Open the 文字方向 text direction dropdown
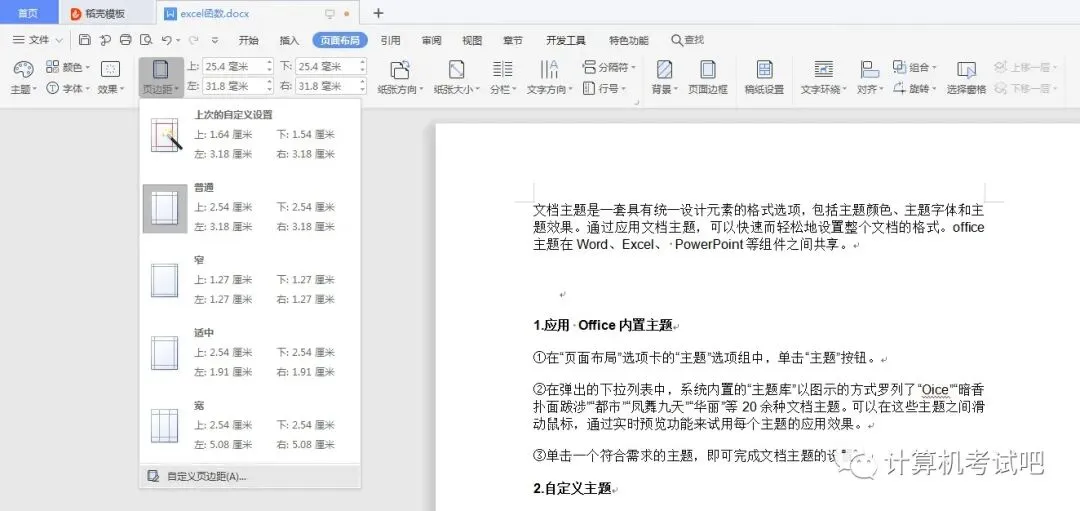This screenshot has width=1080, height=511. click(550, 76)
